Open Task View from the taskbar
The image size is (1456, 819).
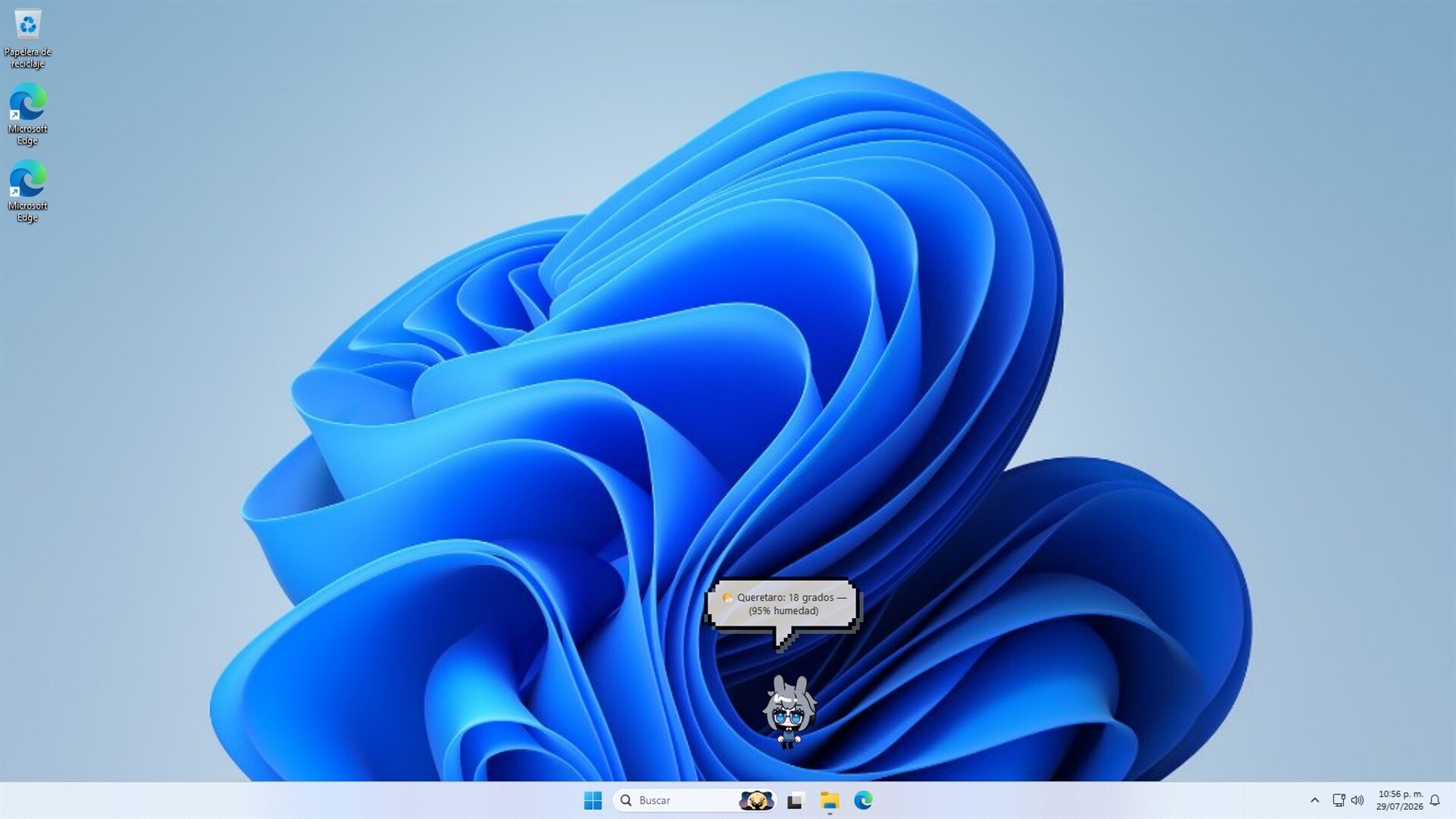795,800
